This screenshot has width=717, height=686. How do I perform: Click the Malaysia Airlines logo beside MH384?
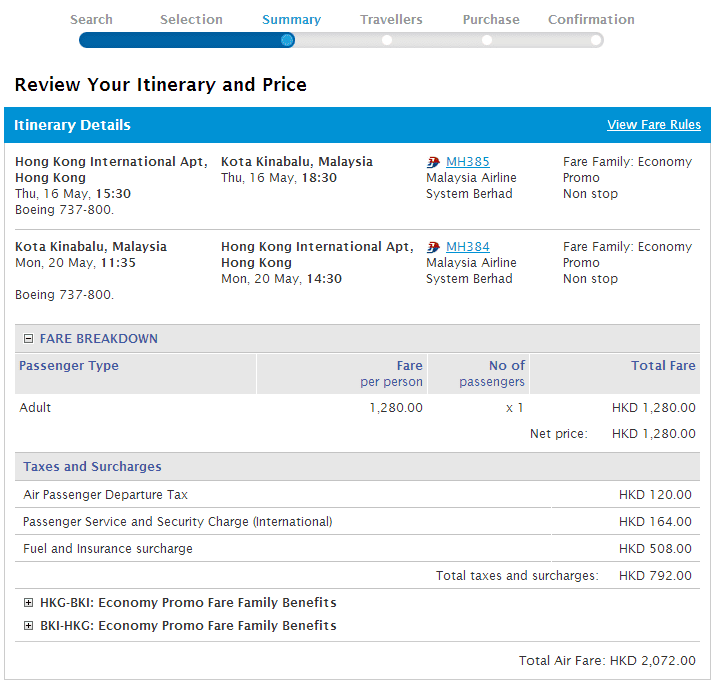433,247
